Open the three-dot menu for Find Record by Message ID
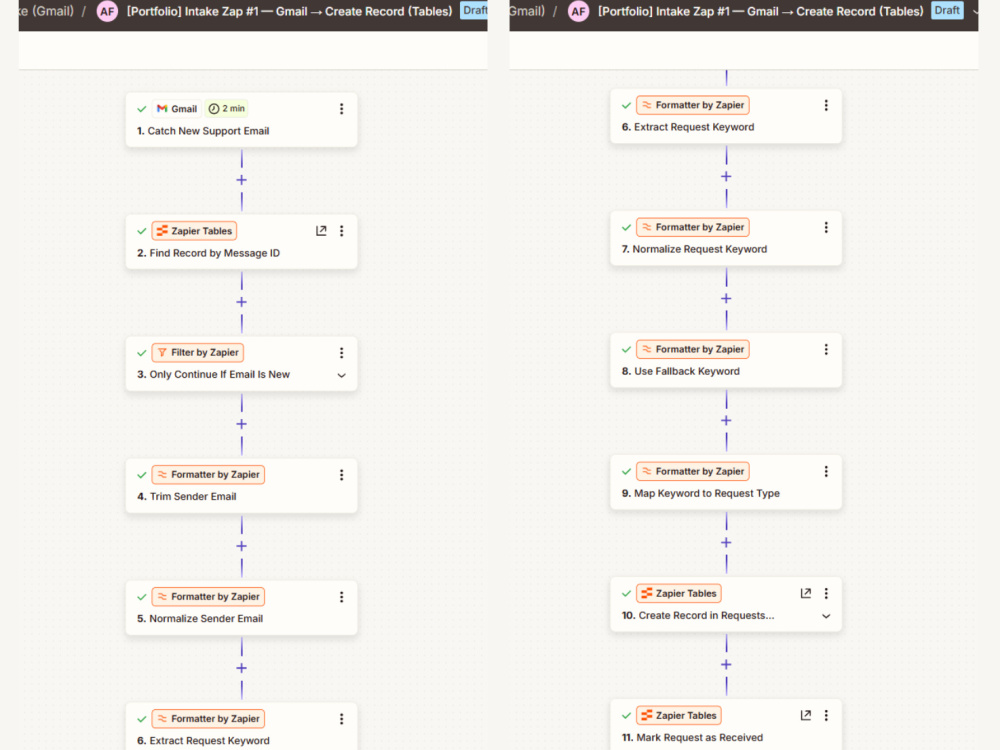This screenshot has height=750, width=1000. [x=341, y=231]
